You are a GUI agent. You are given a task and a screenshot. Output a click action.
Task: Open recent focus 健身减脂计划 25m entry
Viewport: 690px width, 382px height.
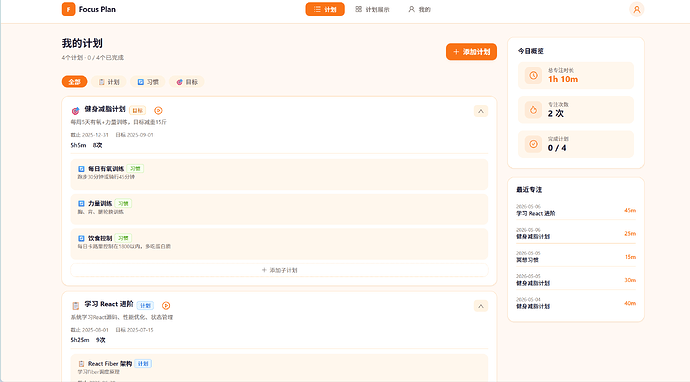[x=576, y=233]
